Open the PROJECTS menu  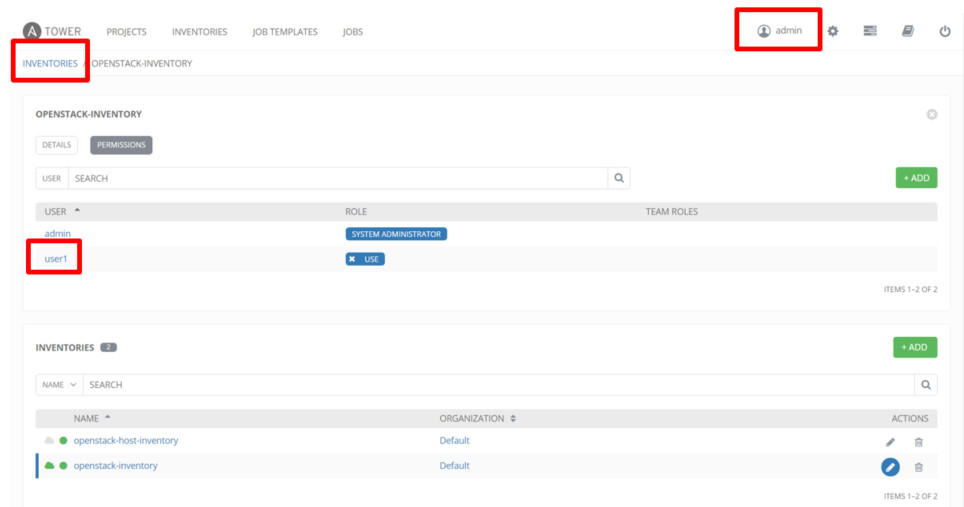pyautogui.click(x=127, y=31)
